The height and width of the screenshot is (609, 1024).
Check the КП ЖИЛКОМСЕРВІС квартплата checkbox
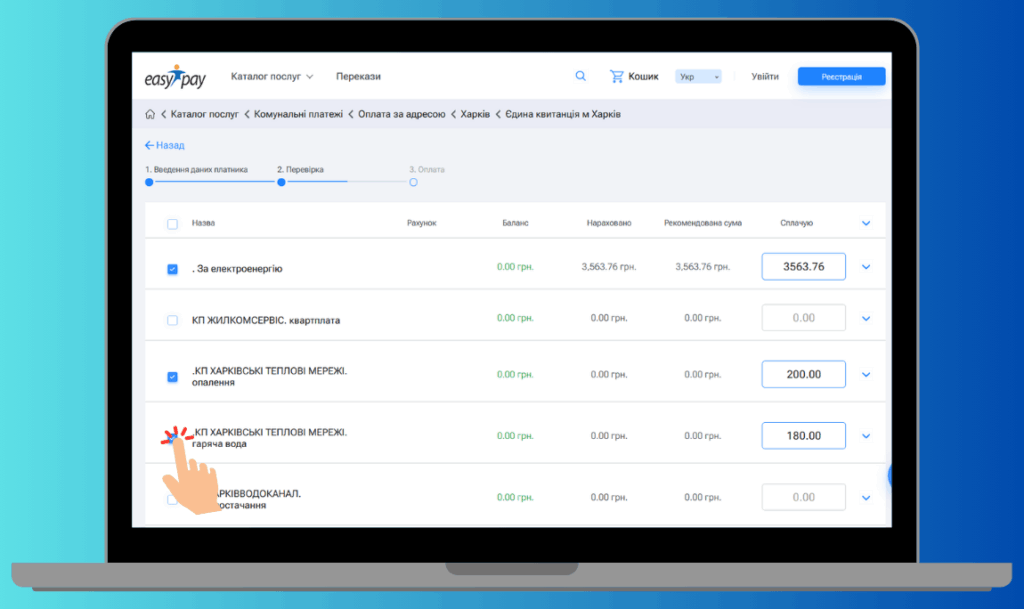pos(172,320)
